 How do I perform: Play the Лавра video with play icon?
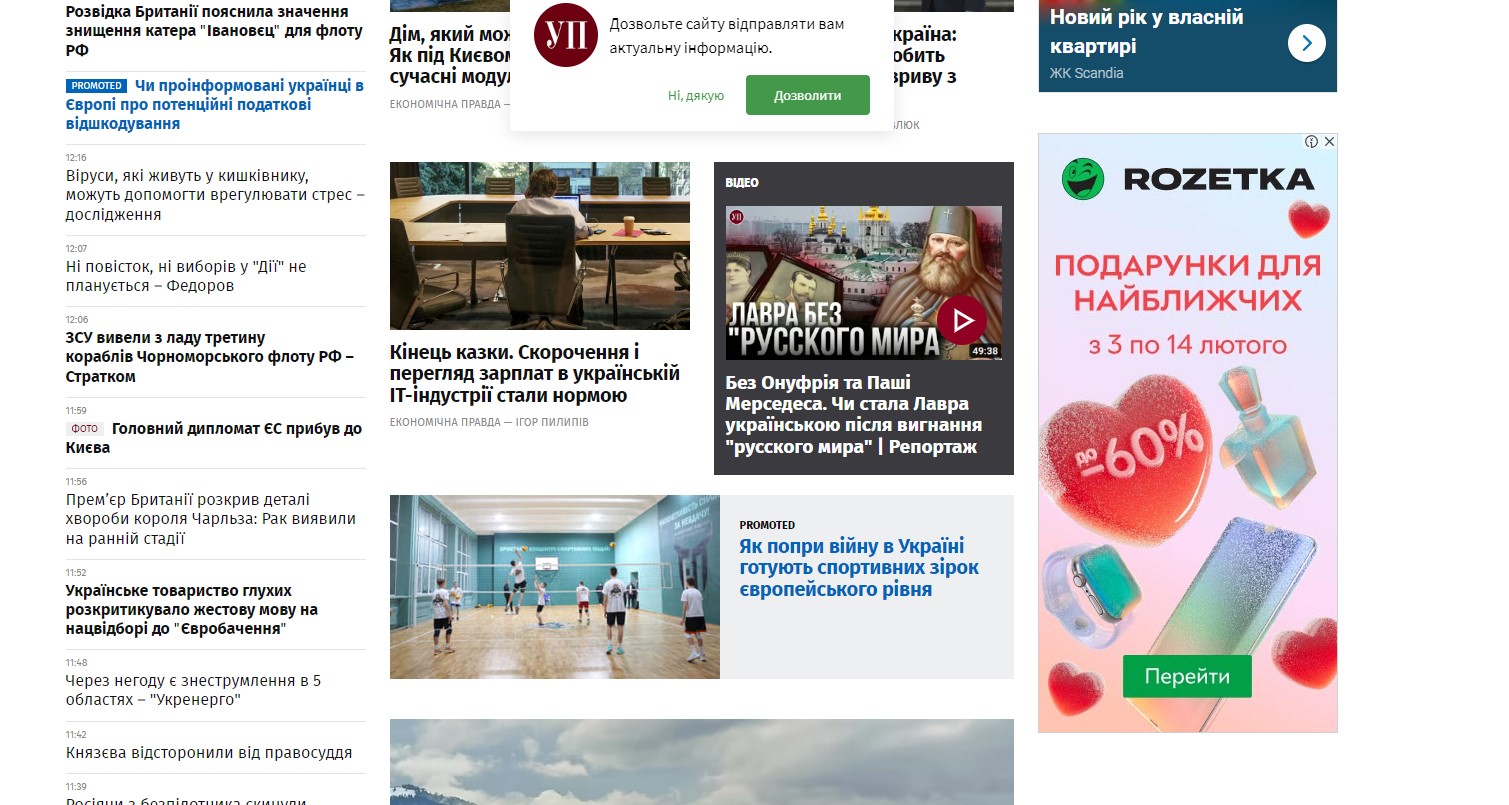(961, 320)
